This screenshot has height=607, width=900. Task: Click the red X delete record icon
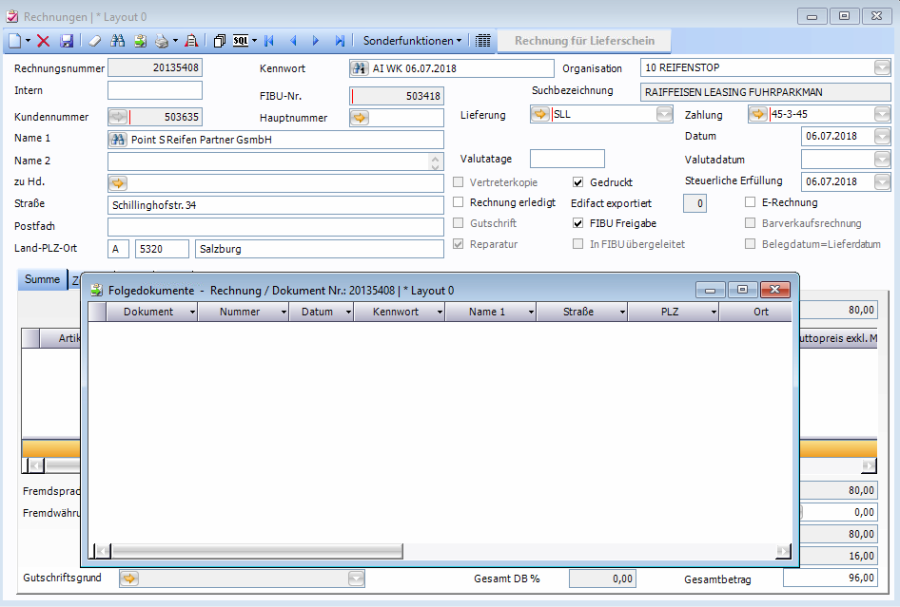coord(44,41)
